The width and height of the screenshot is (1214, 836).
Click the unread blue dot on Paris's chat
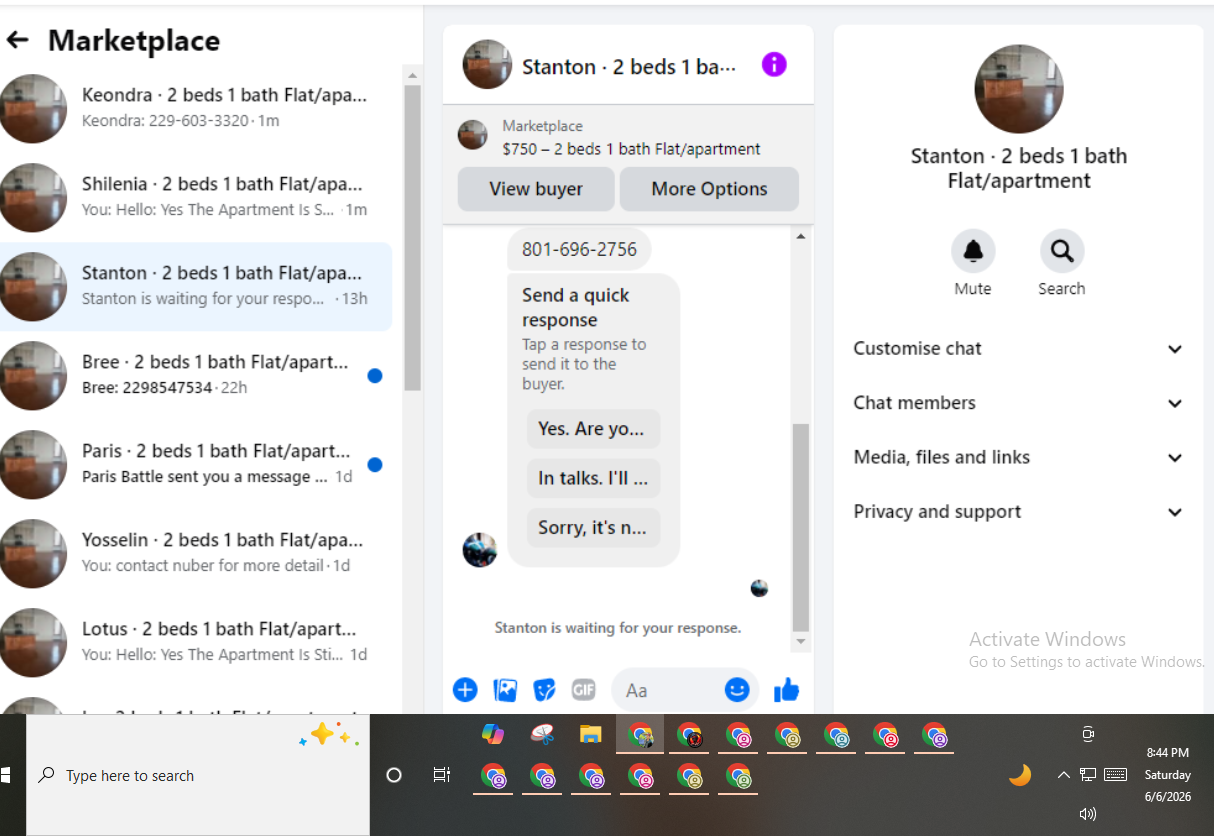374,464
